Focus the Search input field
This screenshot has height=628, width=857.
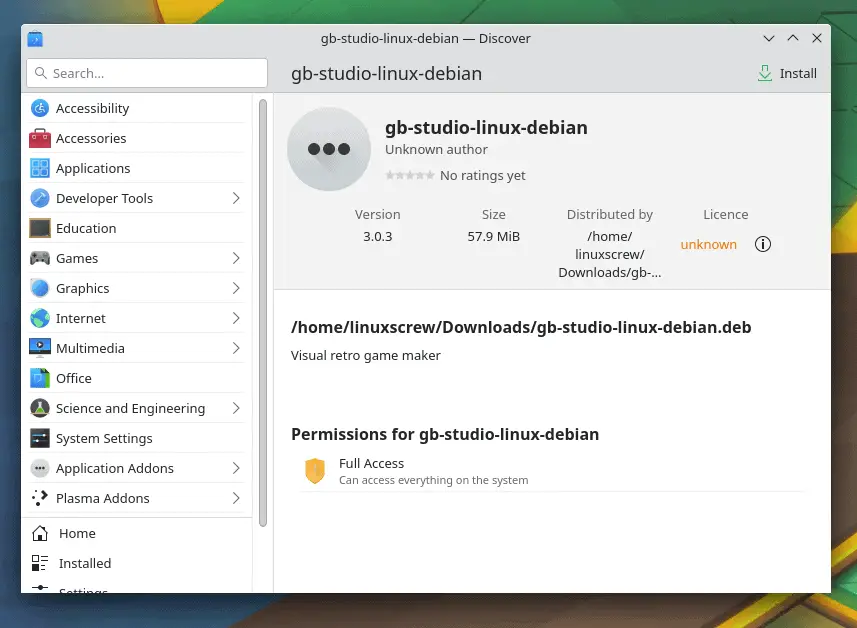pos(147,73)
